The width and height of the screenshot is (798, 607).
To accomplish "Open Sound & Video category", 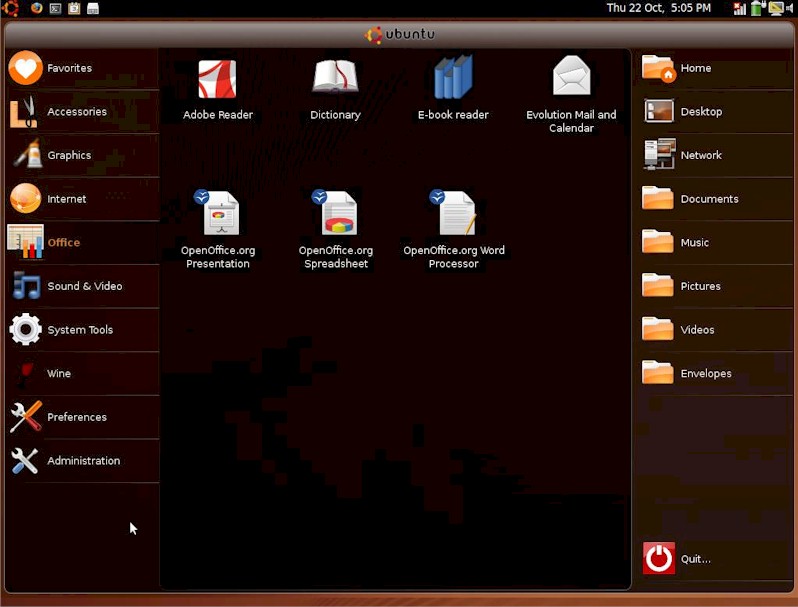I will [83, 286].
